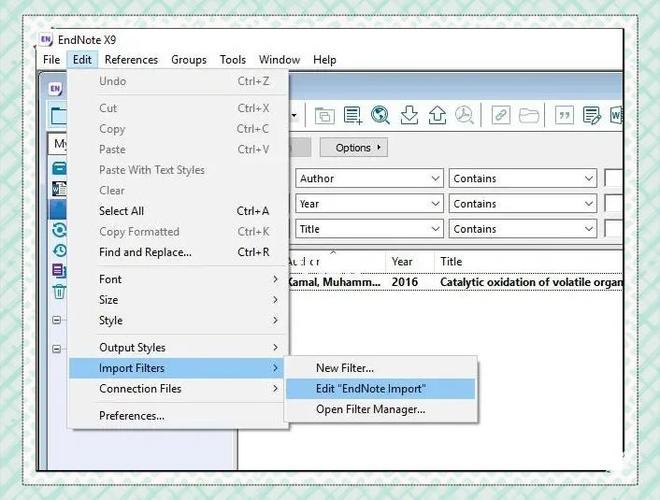Open Contains dropdown in Title row
This screenshot has height=500, width=660.
523,229
